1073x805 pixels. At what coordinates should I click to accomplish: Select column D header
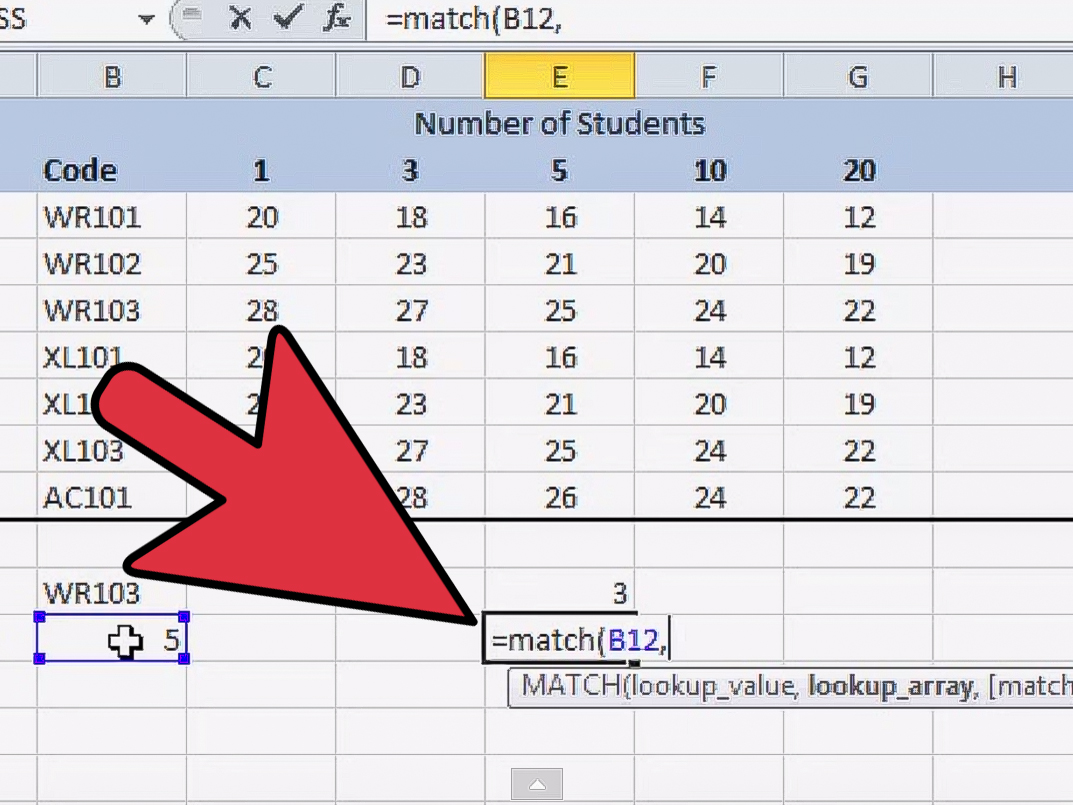(411, 77)
